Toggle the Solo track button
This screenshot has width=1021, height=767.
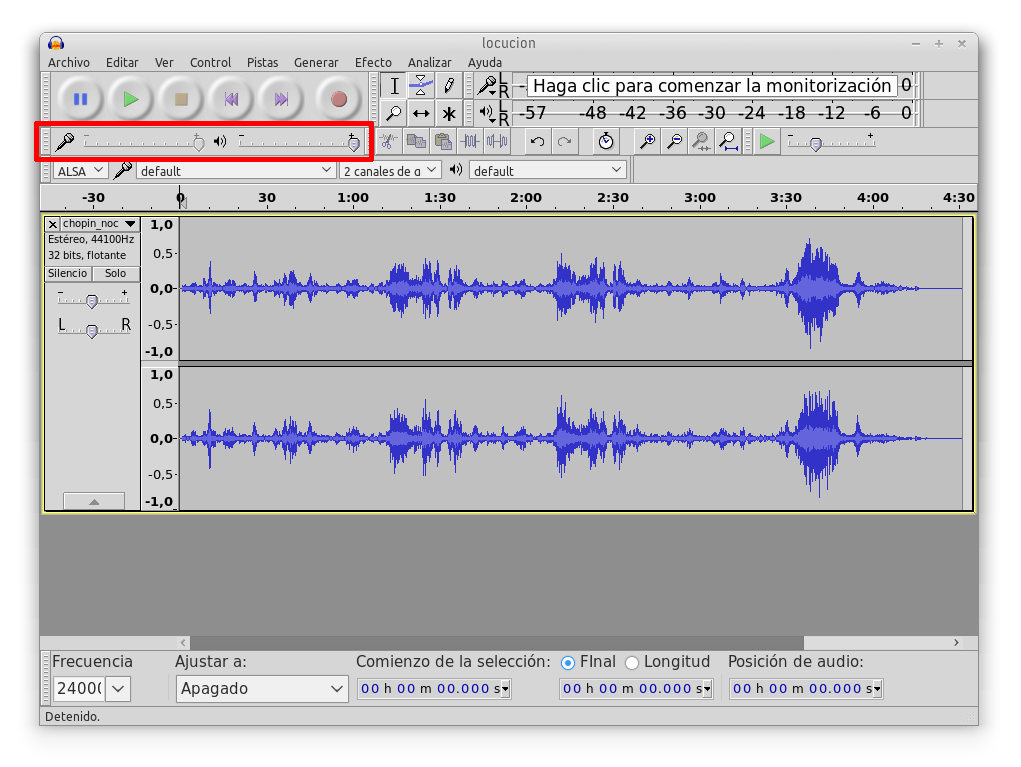pyautogui.click(x=115, y=273)
